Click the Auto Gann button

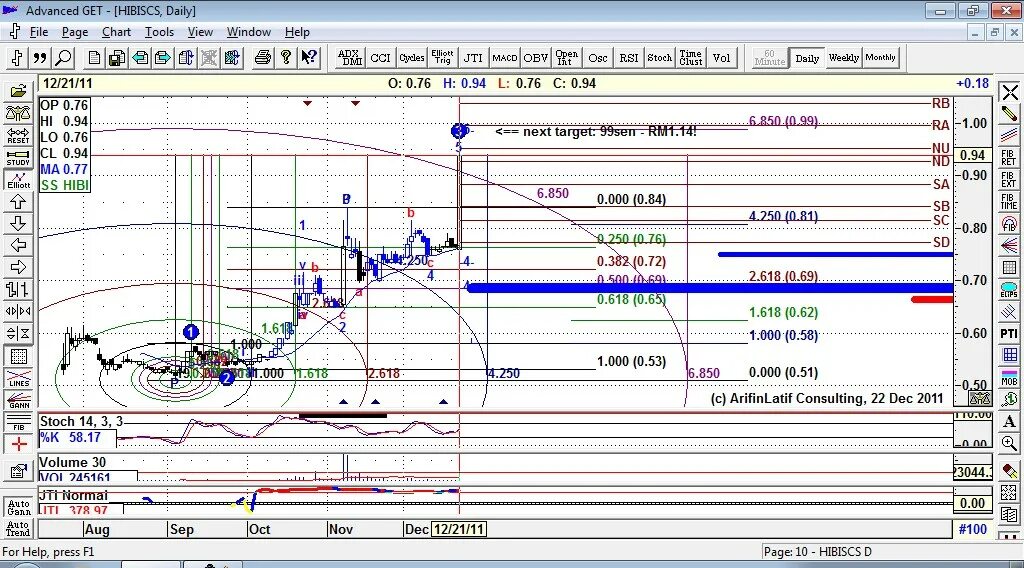pos(18,507)
